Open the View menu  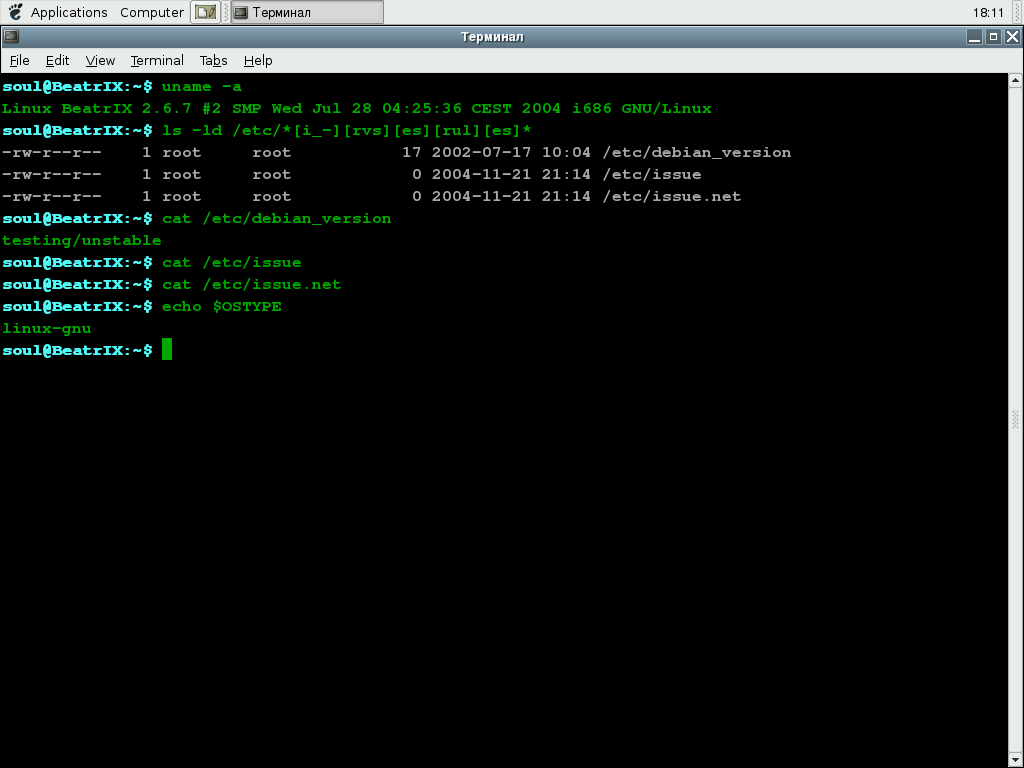100,61
